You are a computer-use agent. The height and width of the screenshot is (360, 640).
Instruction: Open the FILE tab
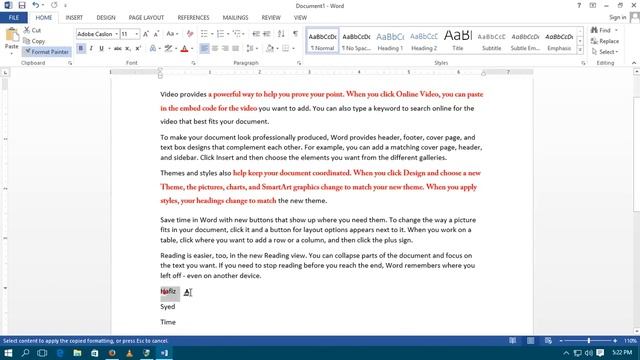point(13,18)
